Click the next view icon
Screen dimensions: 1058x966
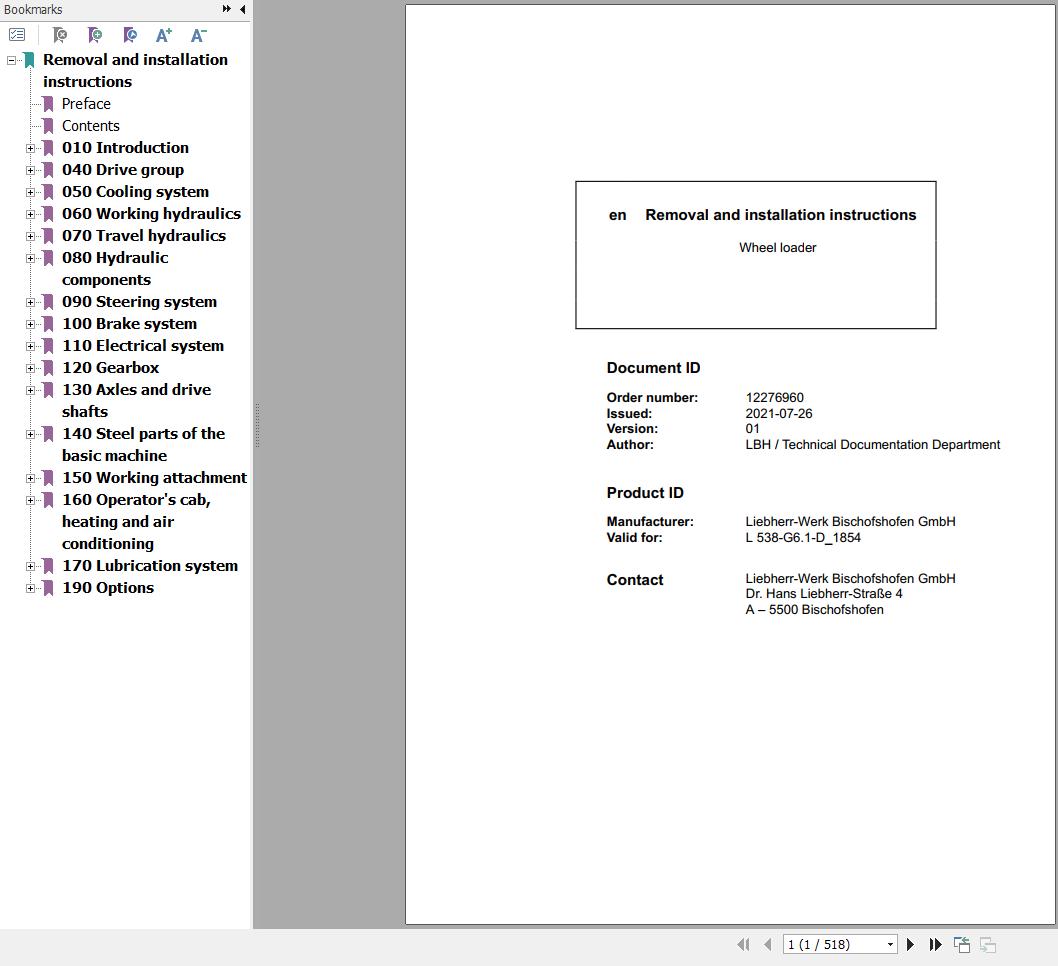988,944
